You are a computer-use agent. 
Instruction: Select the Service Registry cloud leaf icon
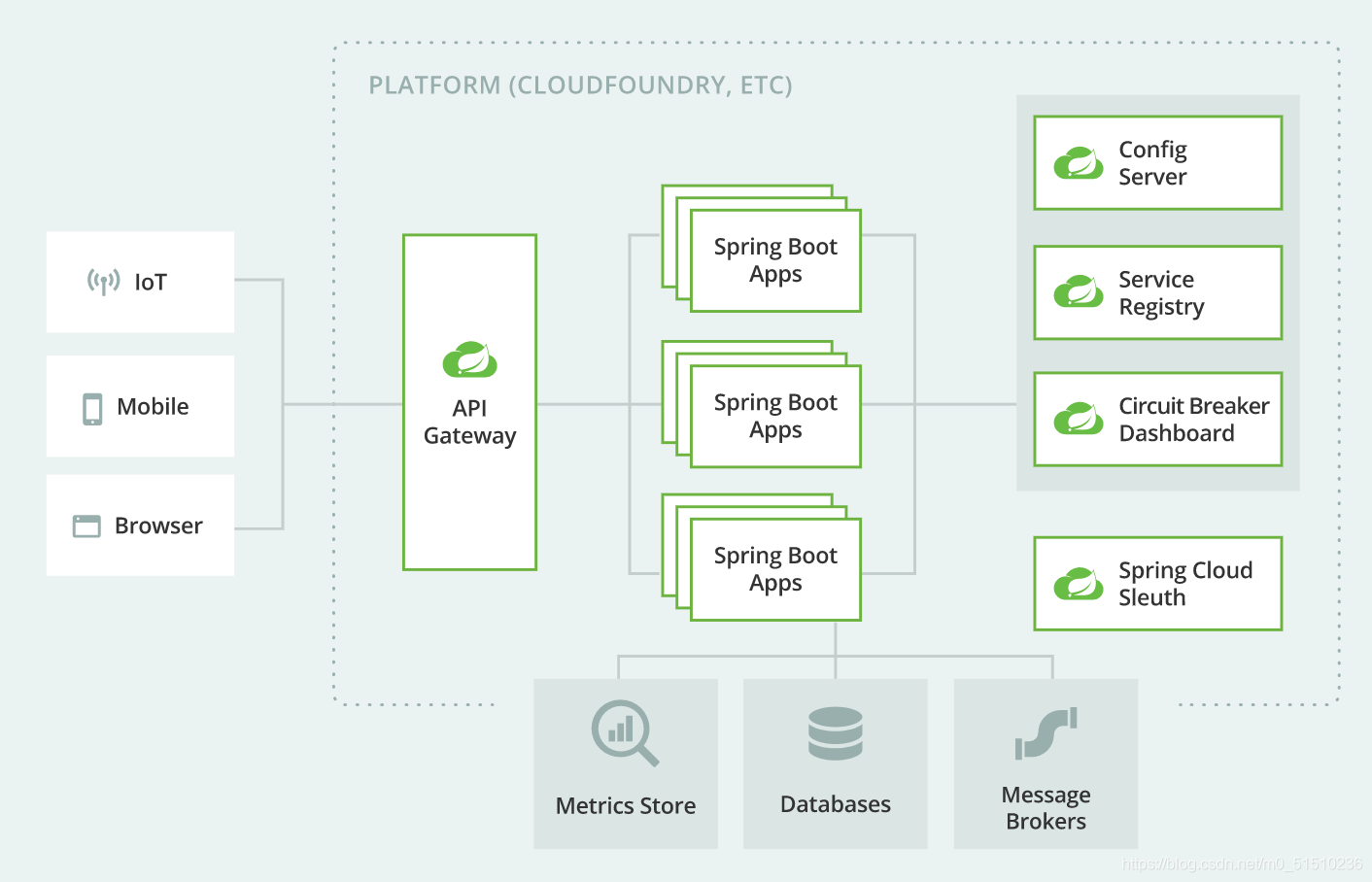point(1079,292)
